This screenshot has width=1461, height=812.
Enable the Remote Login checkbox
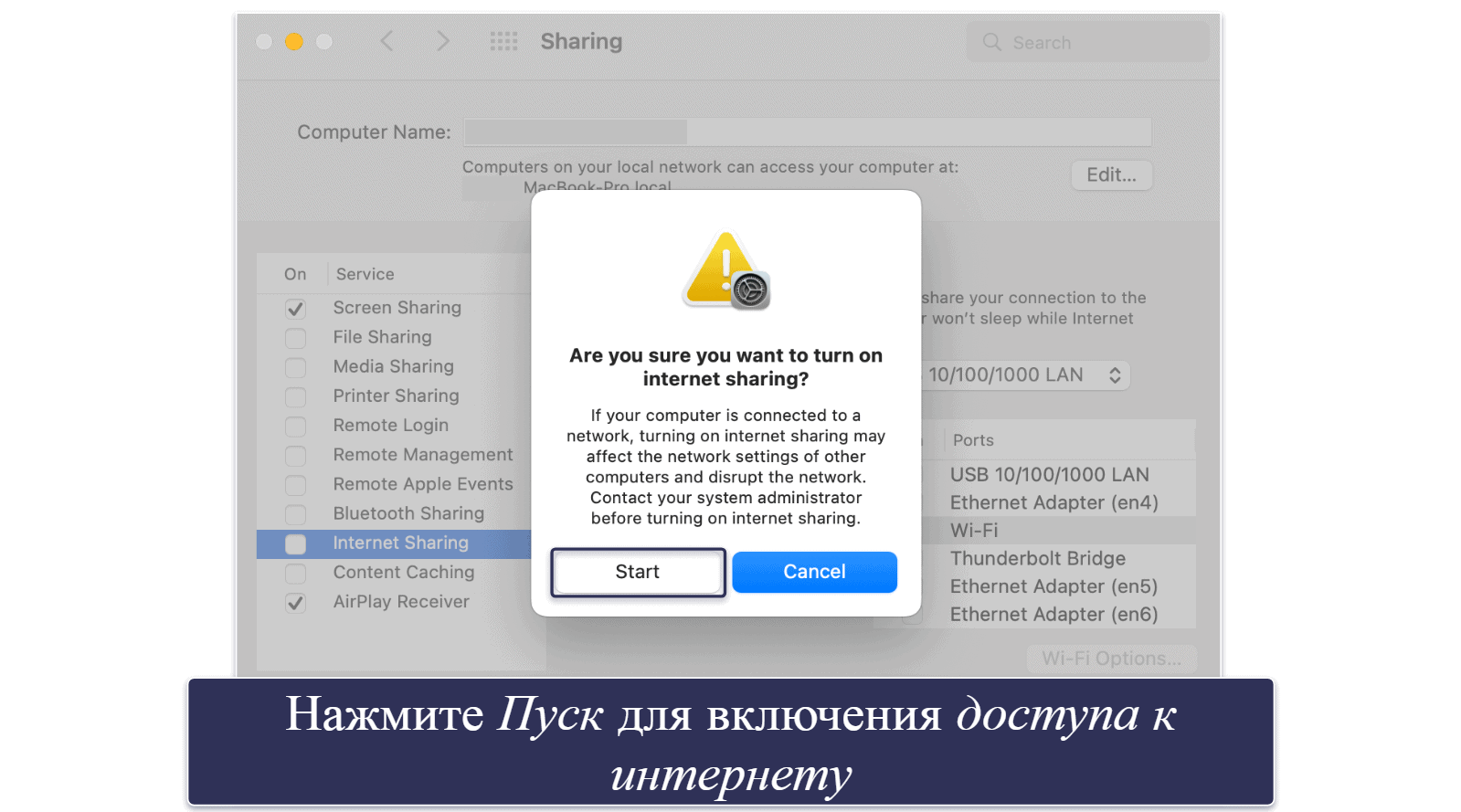point(295,427)
